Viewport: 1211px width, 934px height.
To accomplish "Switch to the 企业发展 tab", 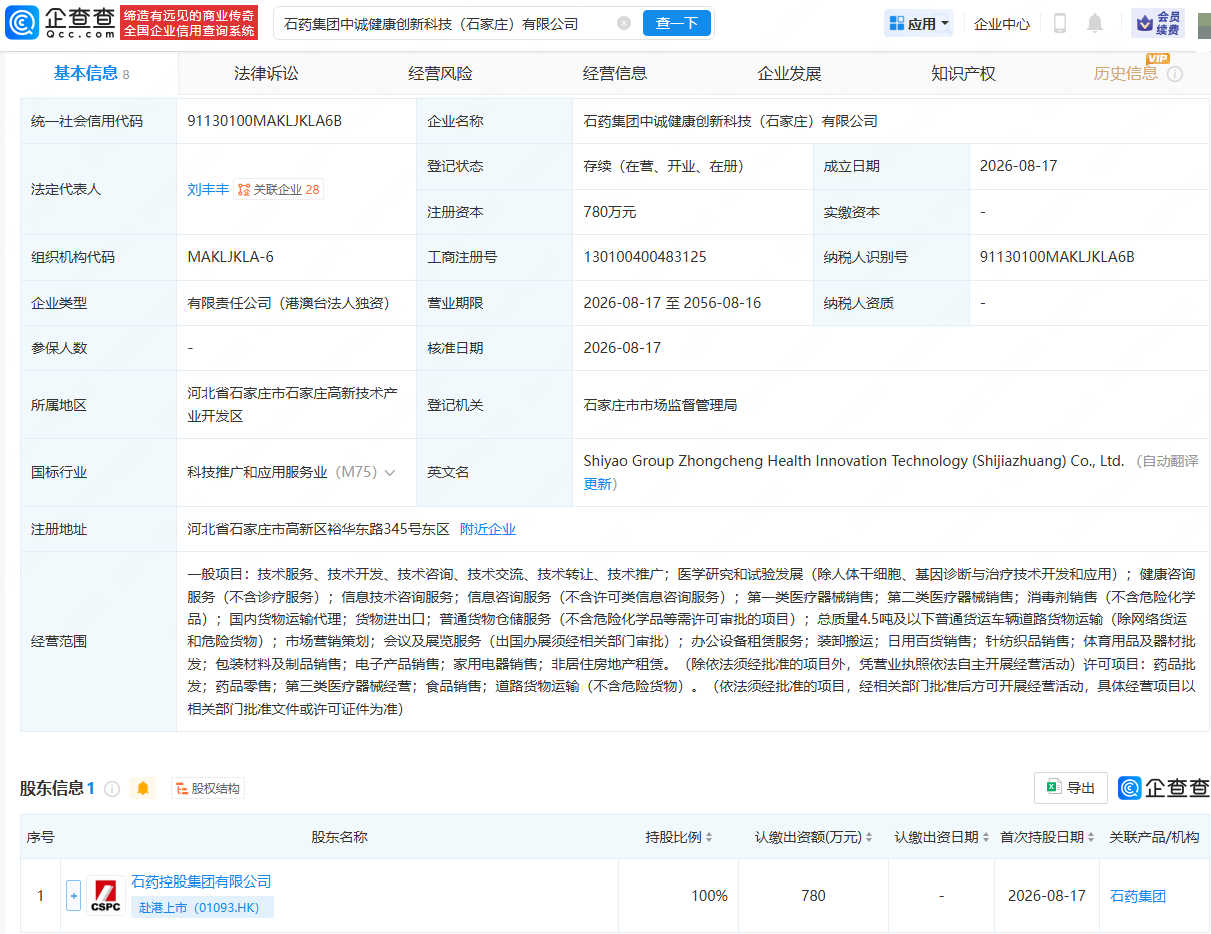I will (x=789, y=73).
